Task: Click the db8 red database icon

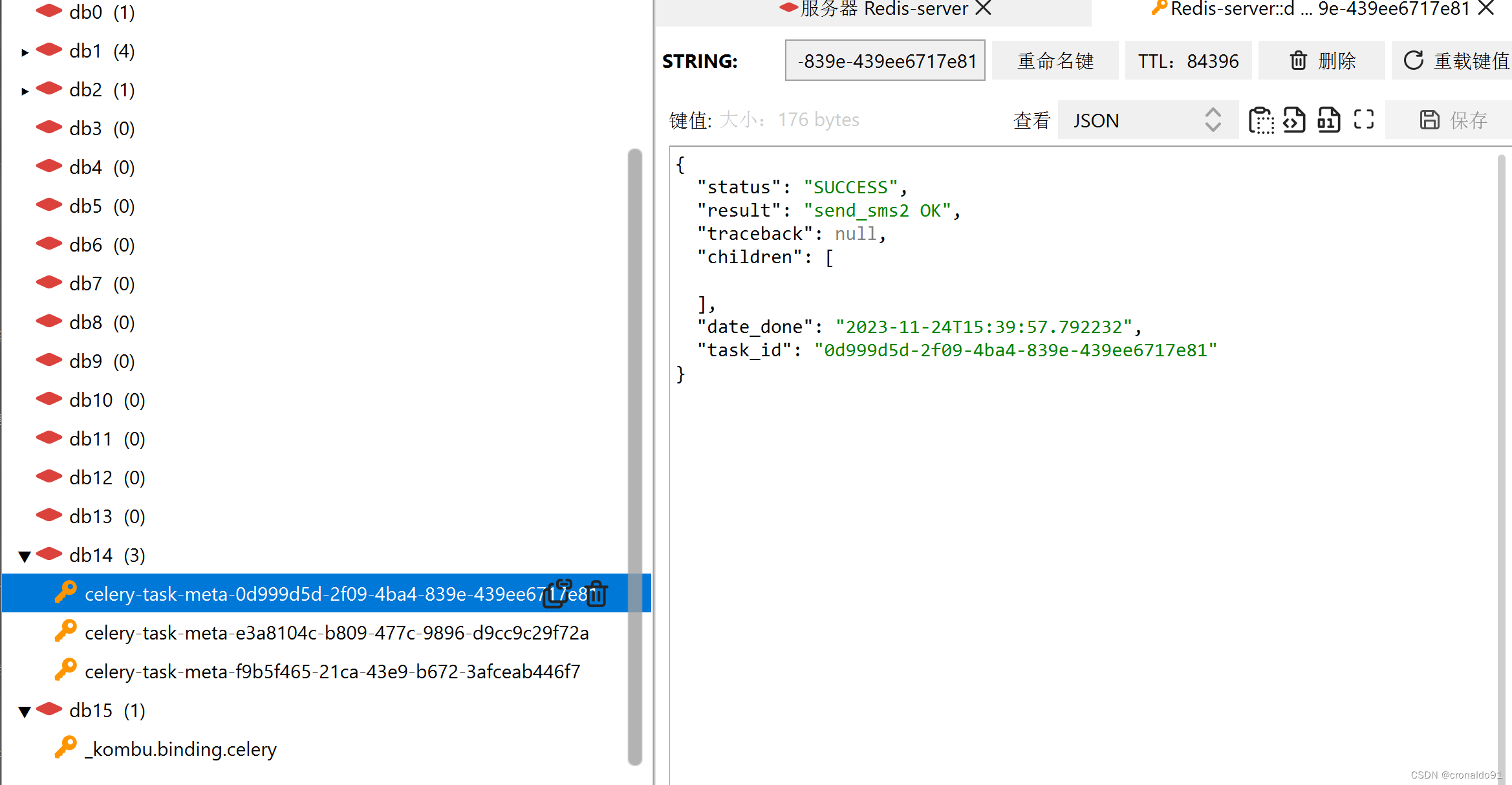Action: [x=49, y=321]
